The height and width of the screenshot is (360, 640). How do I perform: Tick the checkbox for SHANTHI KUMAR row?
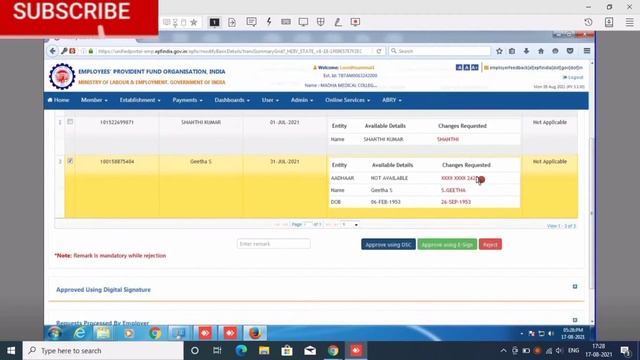[x=70, y=122]
